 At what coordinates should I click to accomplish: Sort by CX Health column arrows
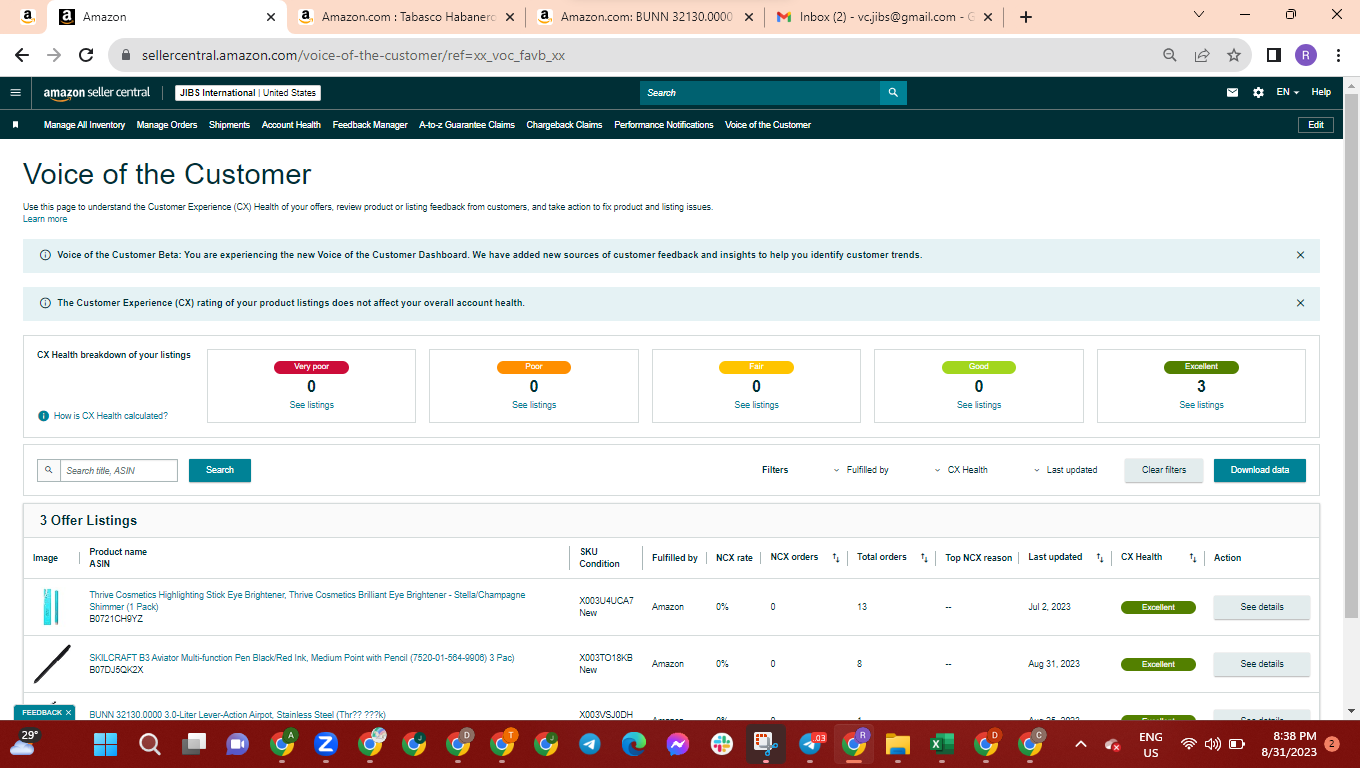[1192, 558]
